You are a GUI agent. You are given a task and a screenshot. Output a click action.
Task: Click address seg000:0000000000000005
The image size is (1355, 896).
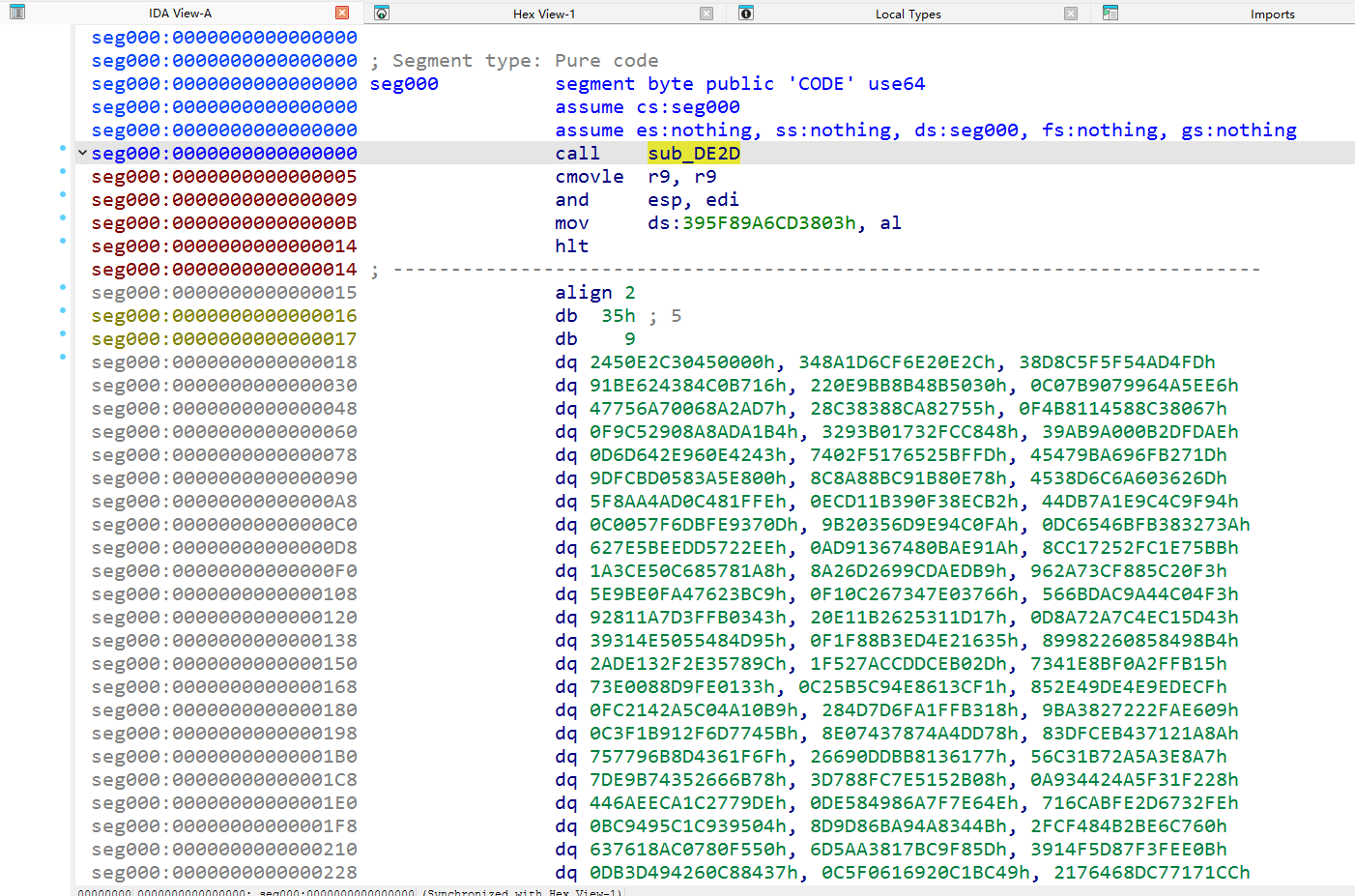(x=224, y=176)
